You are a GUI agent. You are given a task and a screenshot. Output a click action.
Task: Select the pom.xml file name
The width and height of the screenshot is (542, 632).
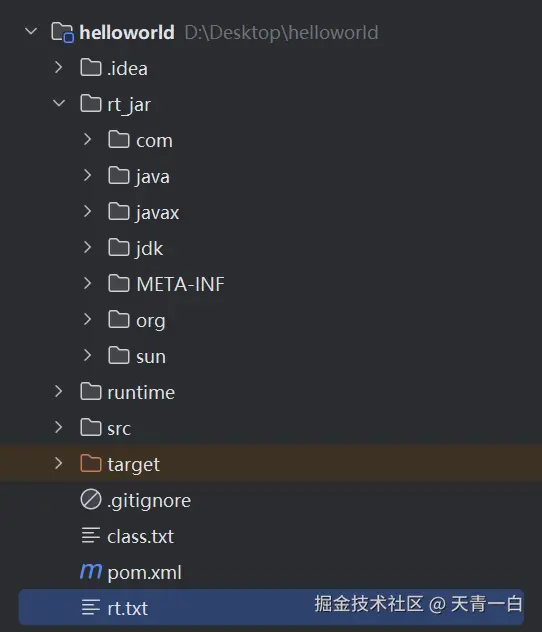[144, 573]
